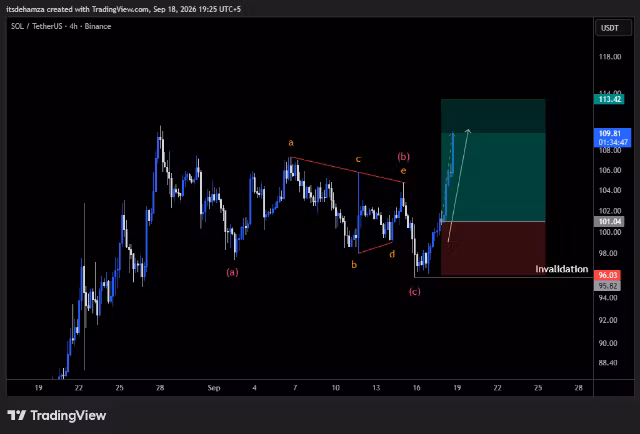Click the 104.00 price axis label
Viewport: 640px width, 434px height.
pos(610,190)
